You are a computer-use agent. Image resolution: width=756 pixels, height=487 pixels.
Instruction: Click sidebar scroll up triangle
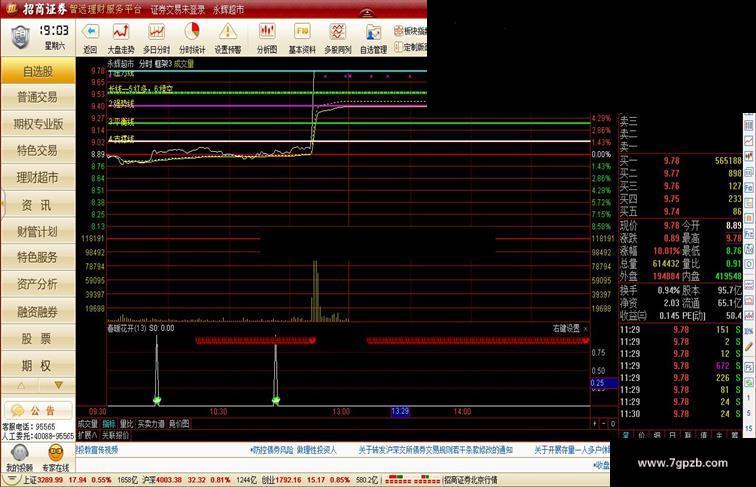(x=21, y=385)
